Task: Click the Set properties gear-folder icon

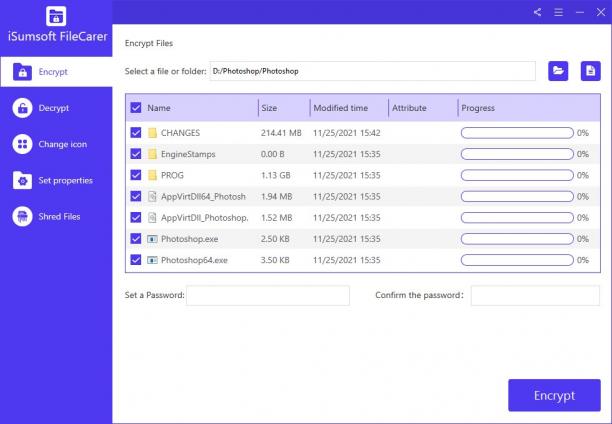Action: click(22, 180)
